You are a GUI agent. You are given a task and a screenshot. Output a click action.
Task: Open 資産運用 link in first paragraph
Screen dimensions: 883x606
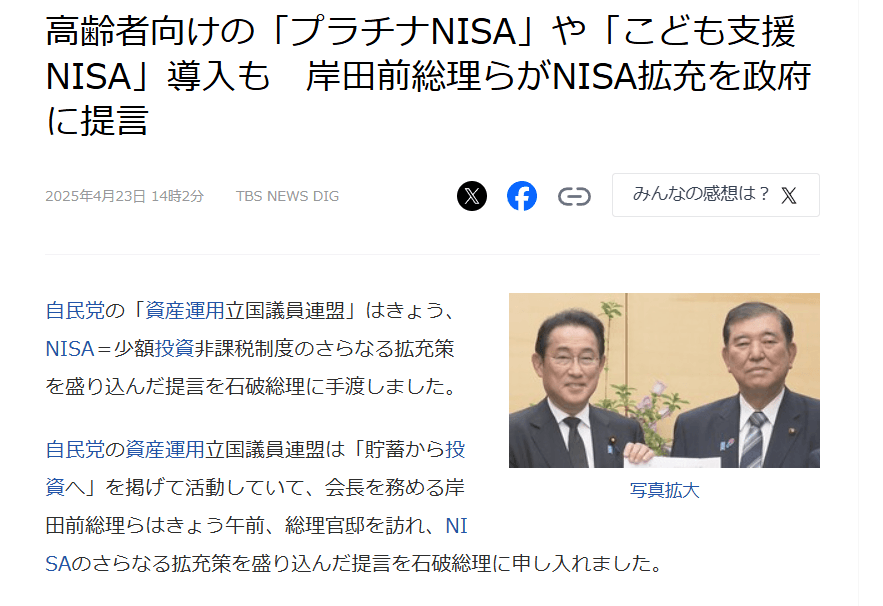click(185, 311)
